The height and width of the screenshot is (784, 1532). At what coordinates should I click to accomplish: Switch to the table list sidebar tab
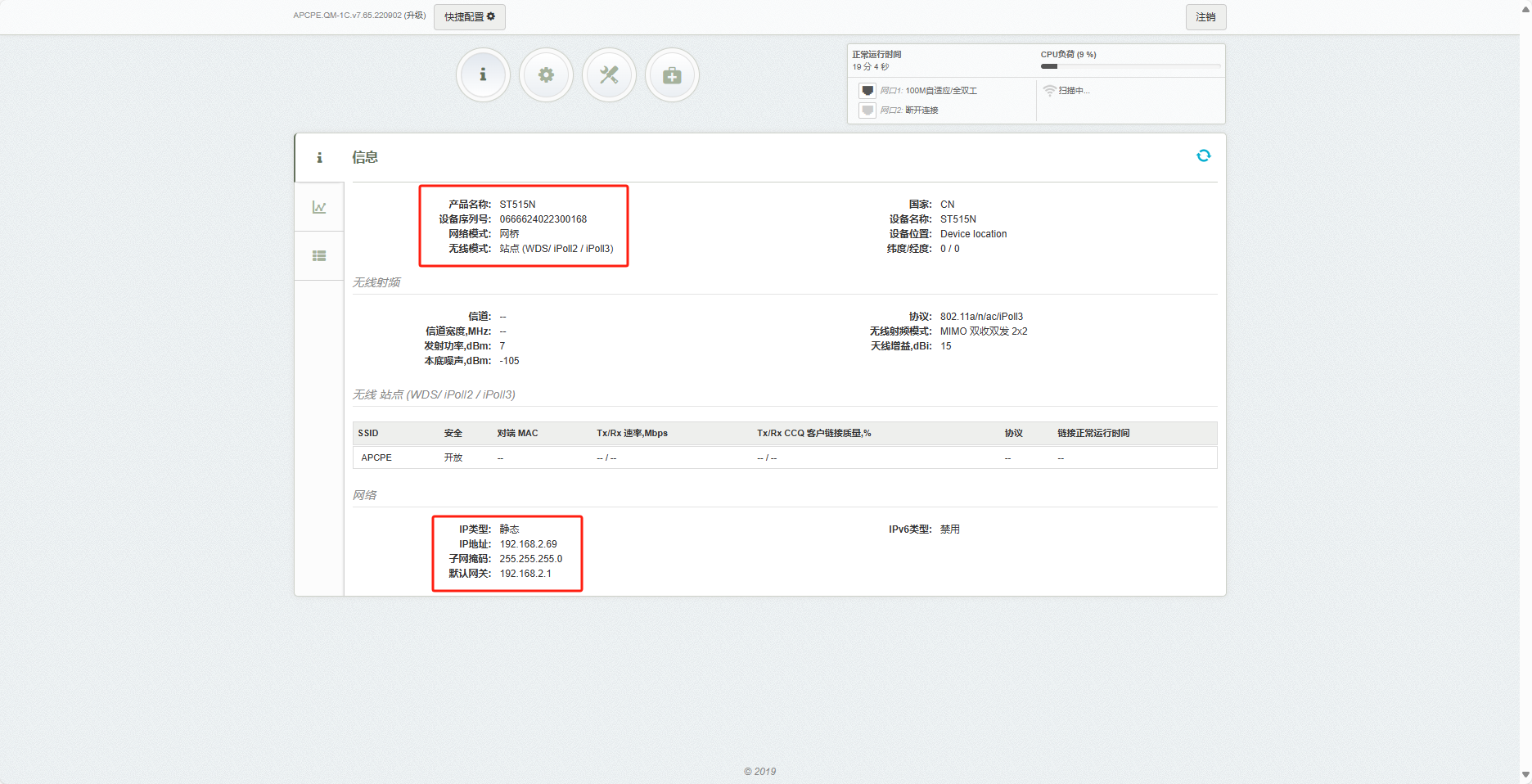[319, 256]
